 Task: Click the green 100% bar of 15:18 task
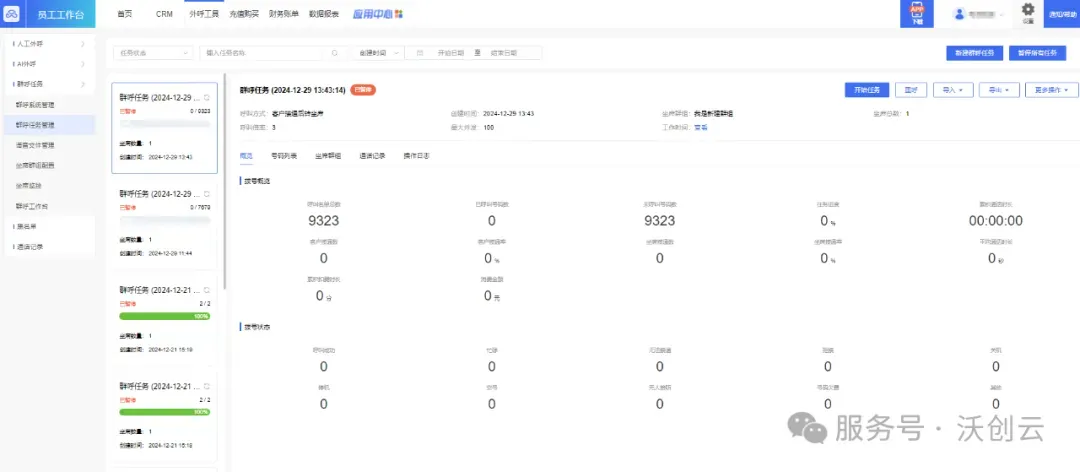[165, 412]
